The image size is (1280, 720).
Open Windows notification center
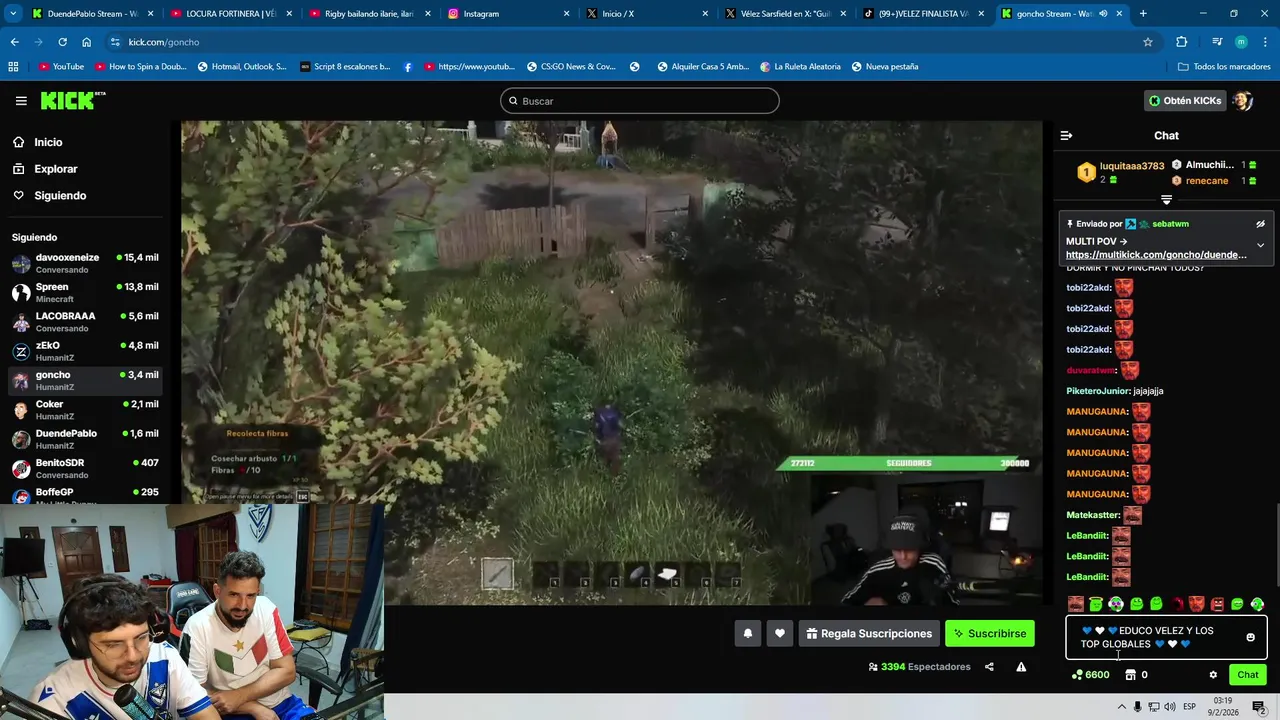coord(1259,707)
